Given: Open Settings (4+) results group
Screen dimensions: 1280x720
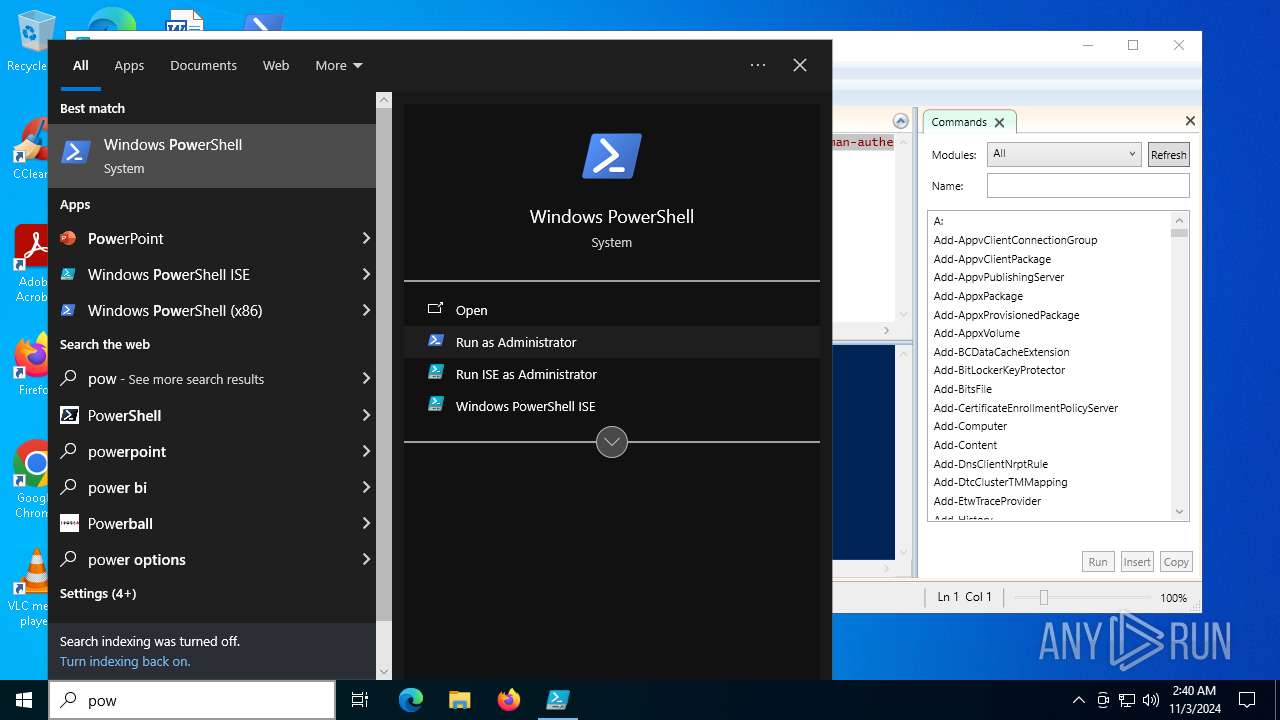Looking at the screenshot, I should [x=98, y=593].
